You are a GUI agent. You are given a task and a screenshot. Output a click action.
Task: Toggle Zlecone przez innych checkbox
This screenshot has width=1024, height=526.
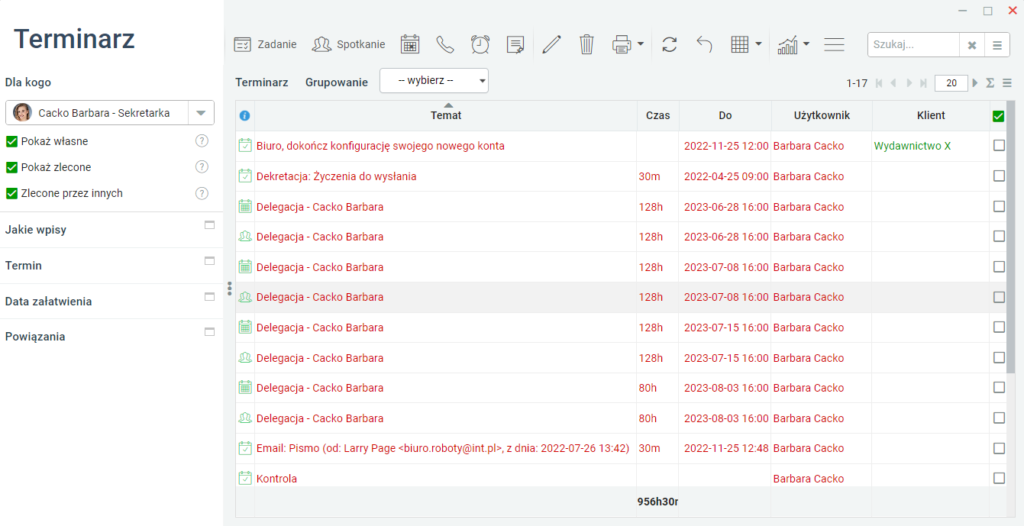tap(11, 193)
